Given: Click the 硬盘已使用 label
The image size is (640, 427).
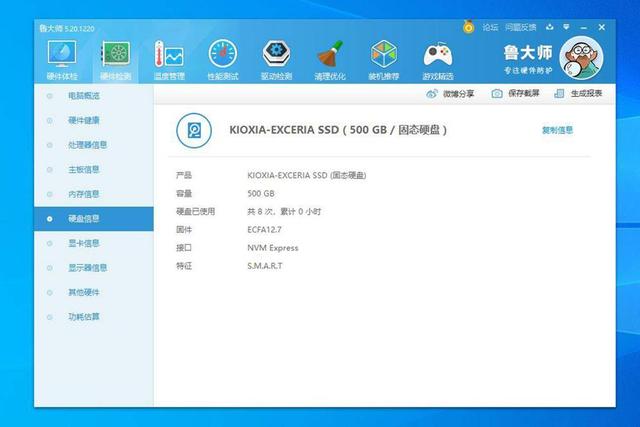Looking at the screenshot, I should pyautogui.click(x=196, y=211).
